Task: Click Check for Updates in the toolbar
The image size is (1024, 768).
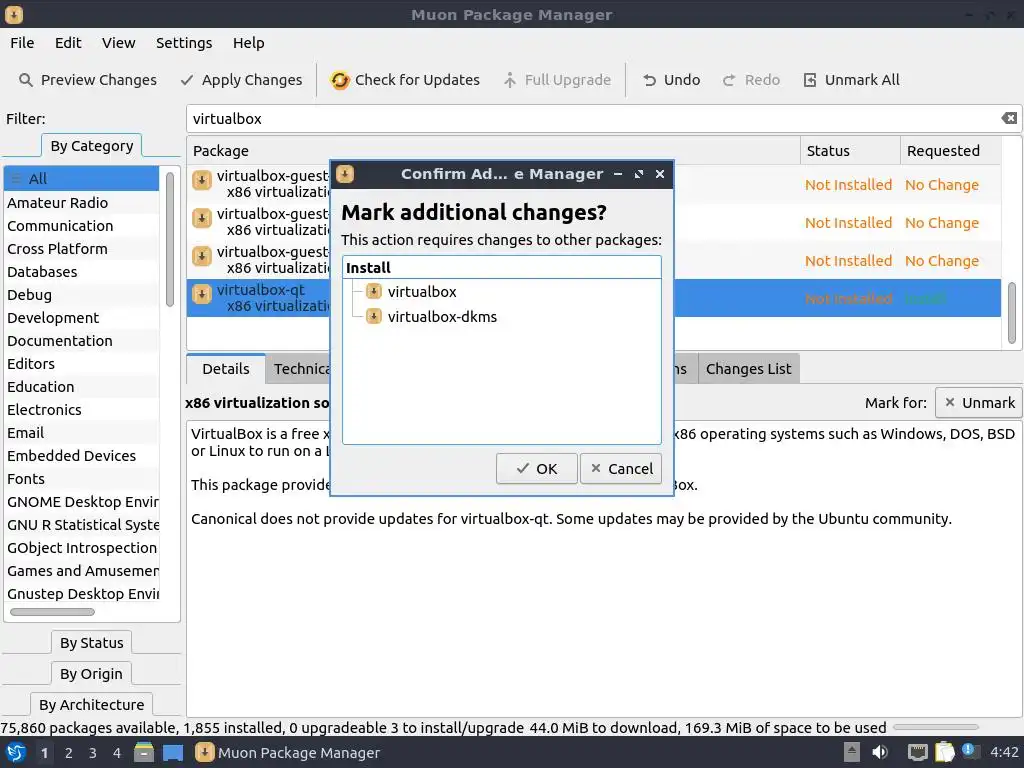Action: tap(405, 80)
